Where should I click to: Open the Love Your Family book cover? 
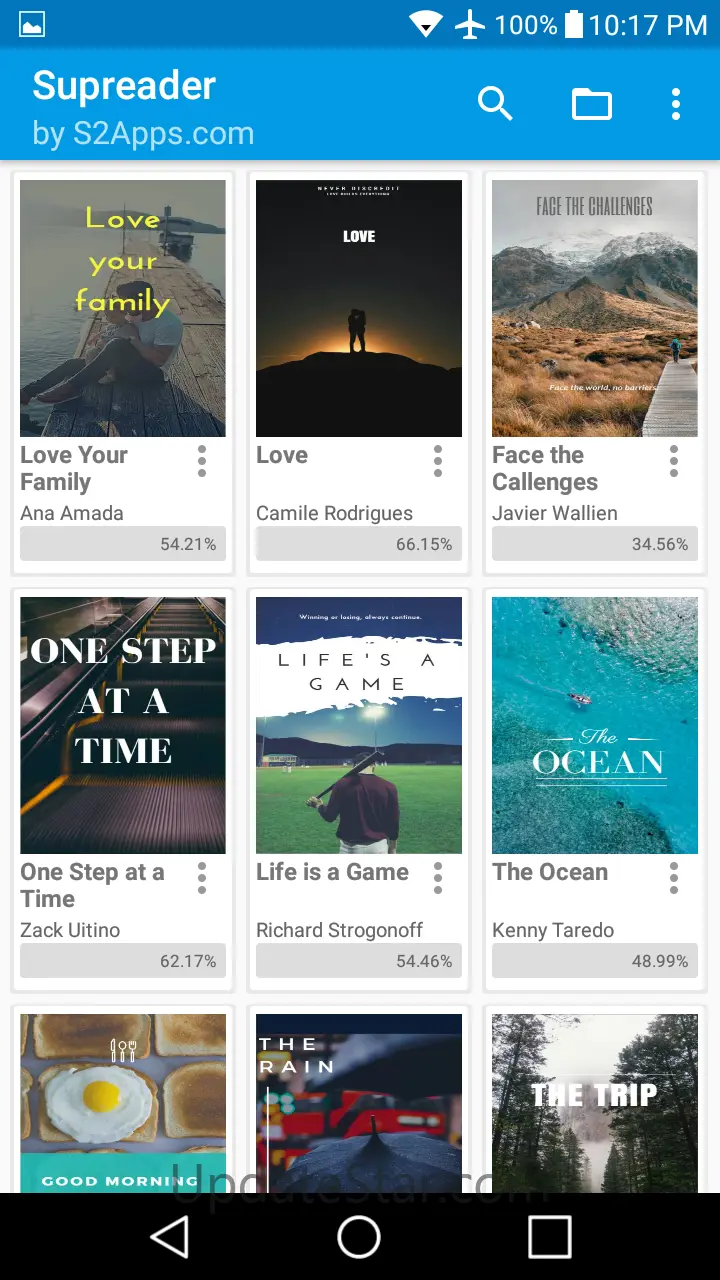coord(123,308)
